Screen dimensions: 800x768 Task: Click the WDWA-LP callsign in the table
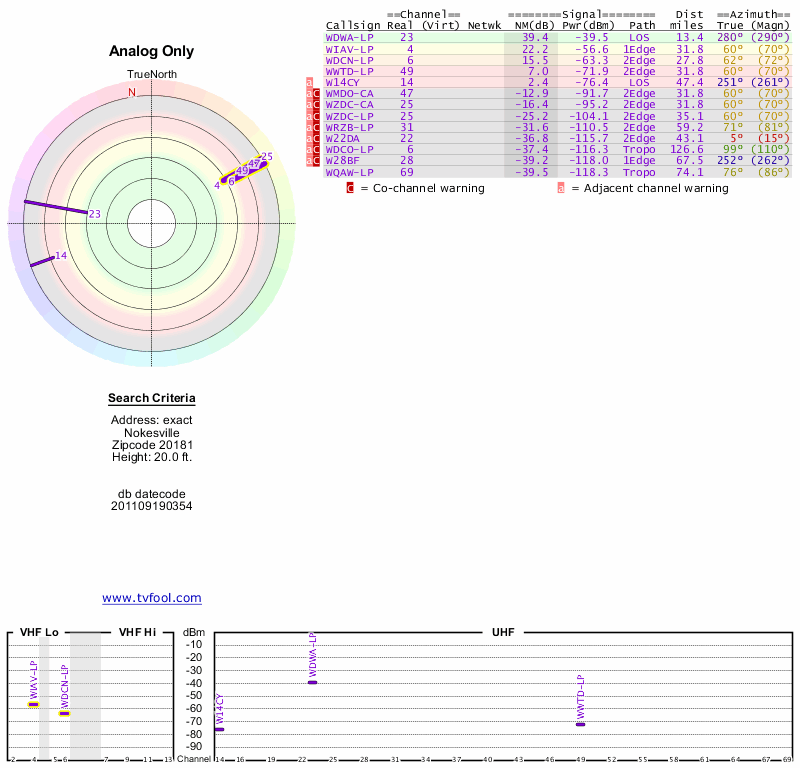(350, 37)
